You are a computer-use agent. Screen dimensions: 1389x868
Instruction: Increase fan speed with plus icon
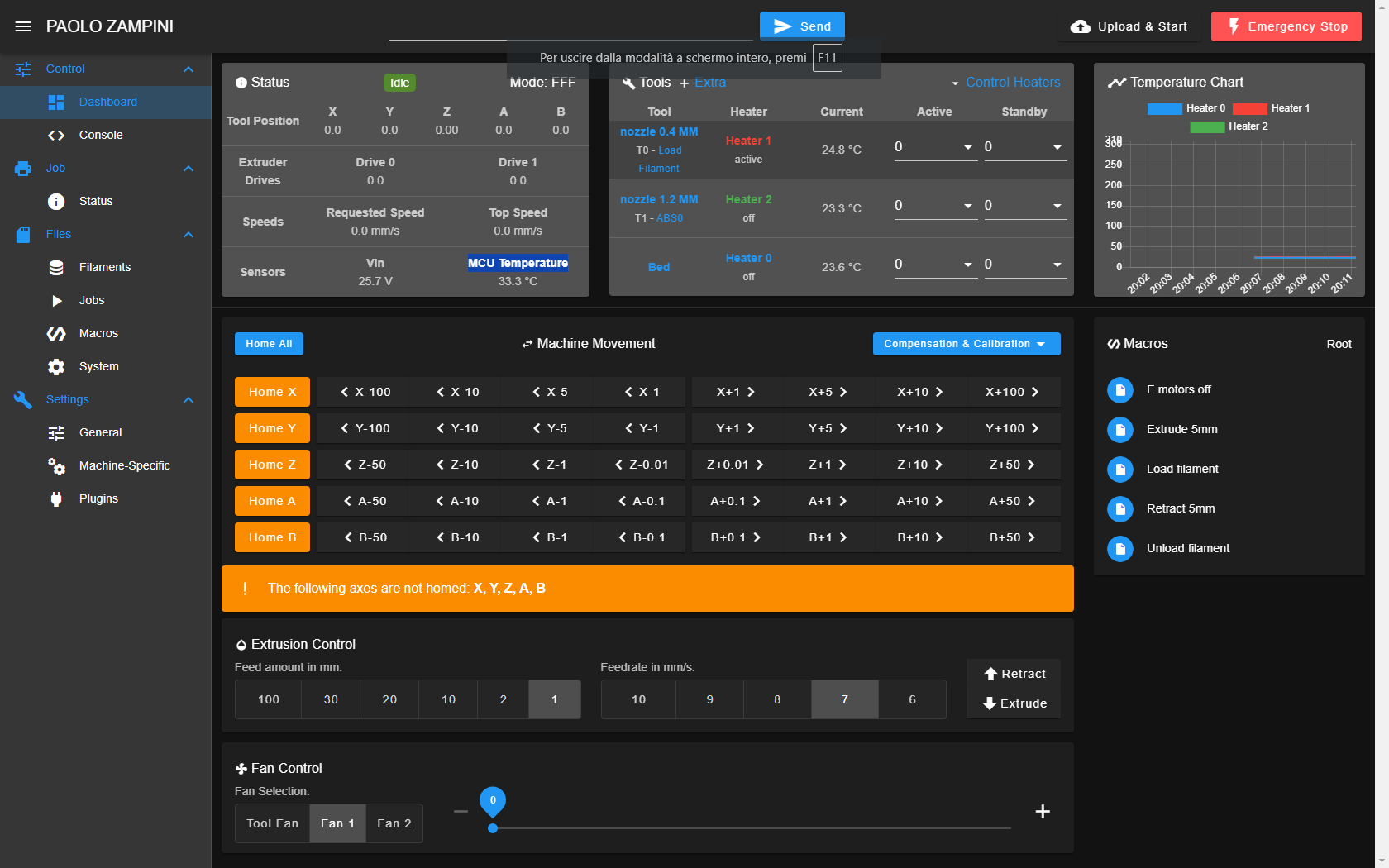click(1043, 812)
